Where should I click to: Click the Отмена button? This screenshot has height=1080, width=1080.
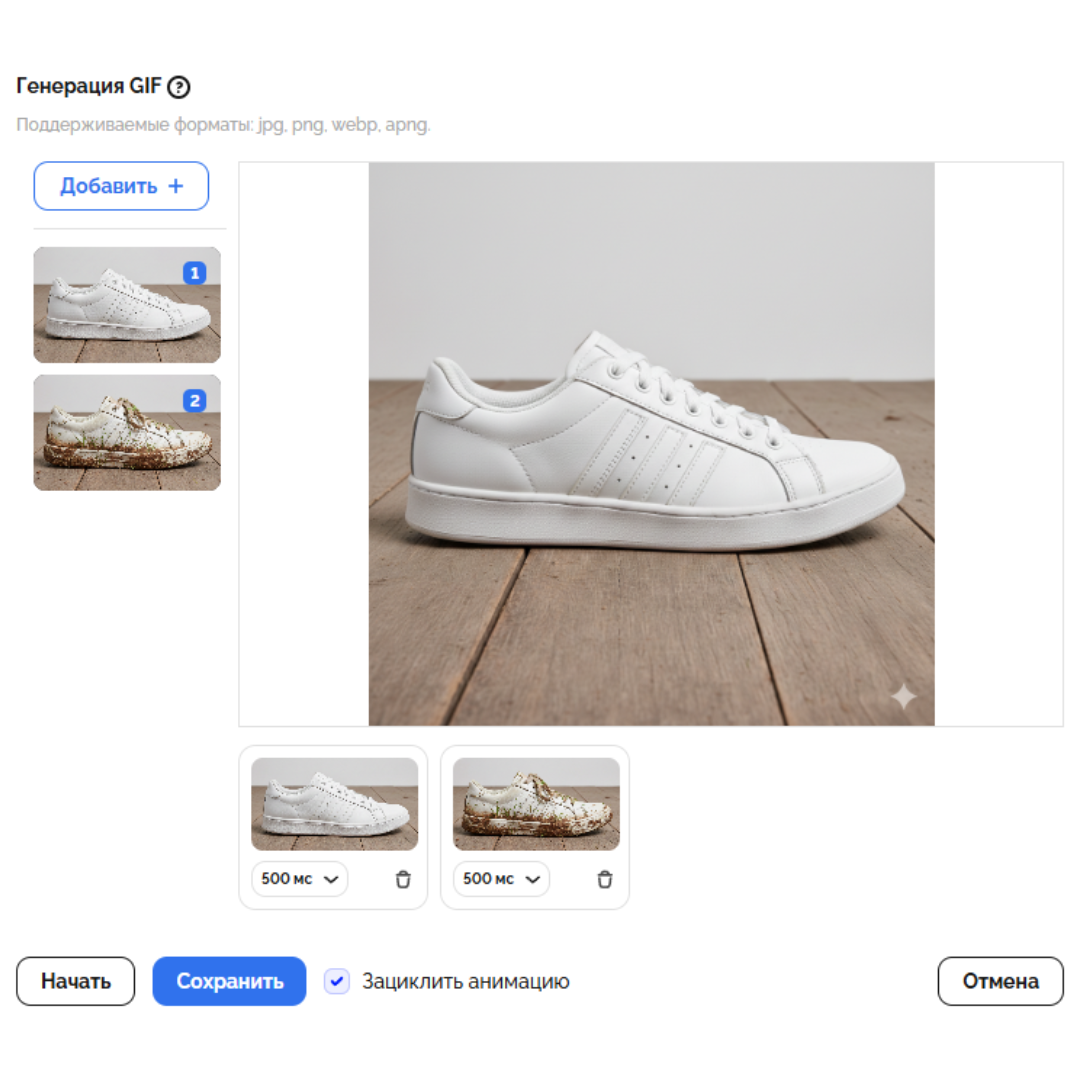pyautogui.click(x=1000, y=981)
